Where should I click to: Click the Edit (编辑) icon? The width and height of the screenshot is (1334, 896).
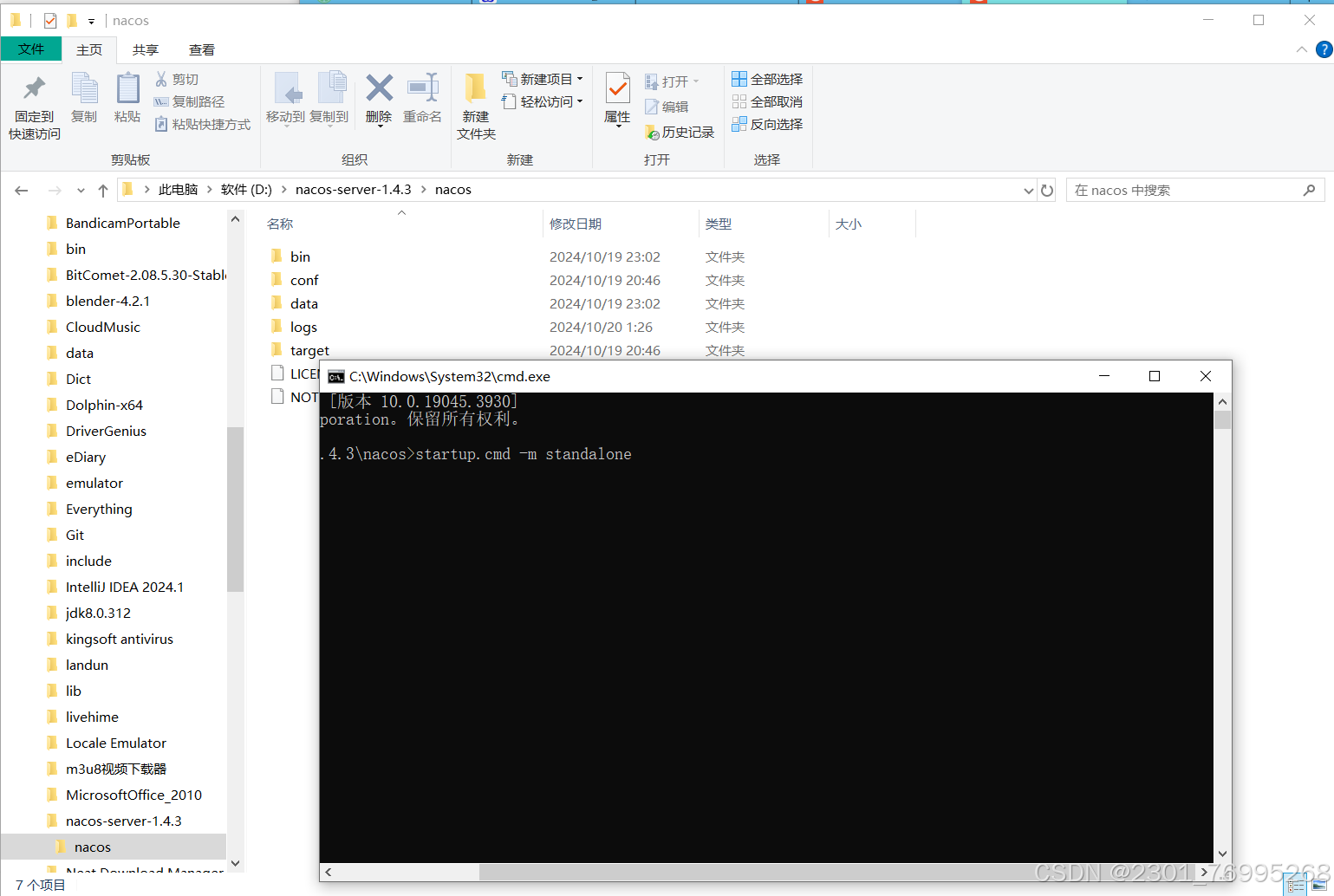pyautogui.click(x=652, y=107)
